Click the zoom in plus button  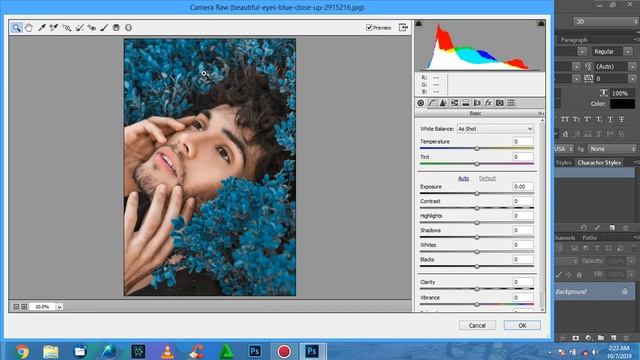click(24, 307)
